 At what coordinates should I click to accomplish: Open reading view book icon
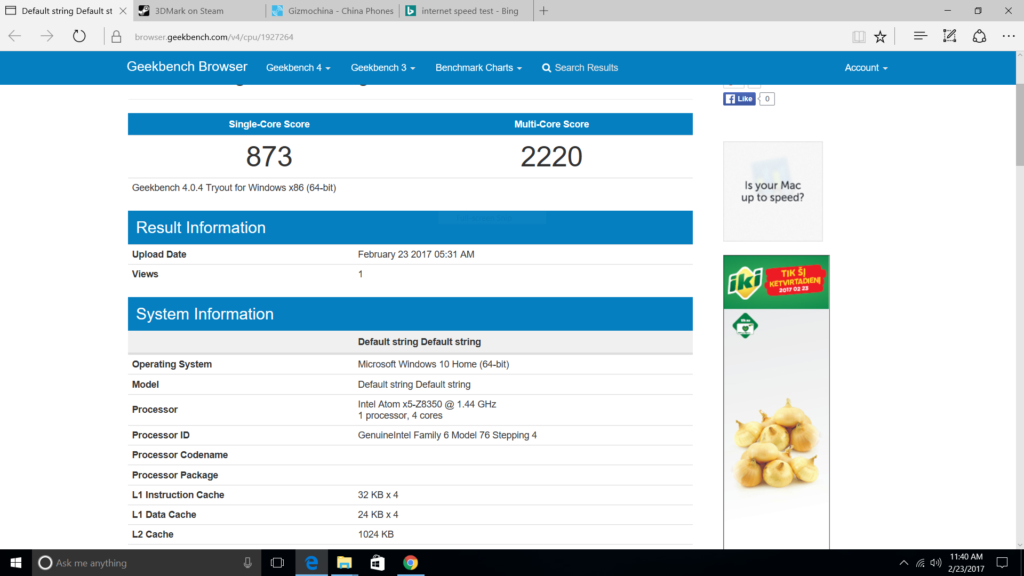coord(859,37)
